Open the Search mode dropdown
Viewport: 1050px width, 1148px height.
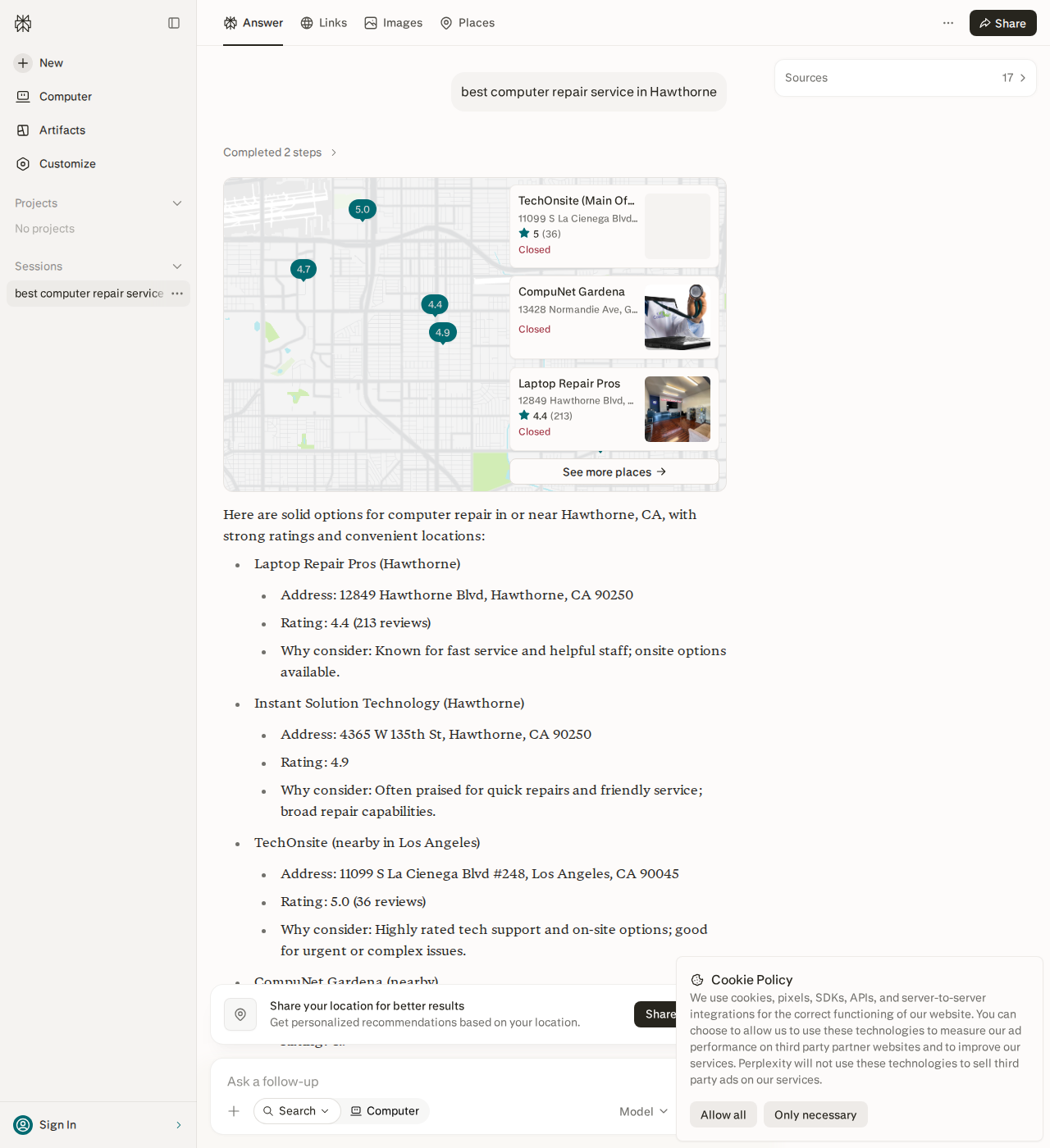pyautogui.click(x=297, y=1111)
